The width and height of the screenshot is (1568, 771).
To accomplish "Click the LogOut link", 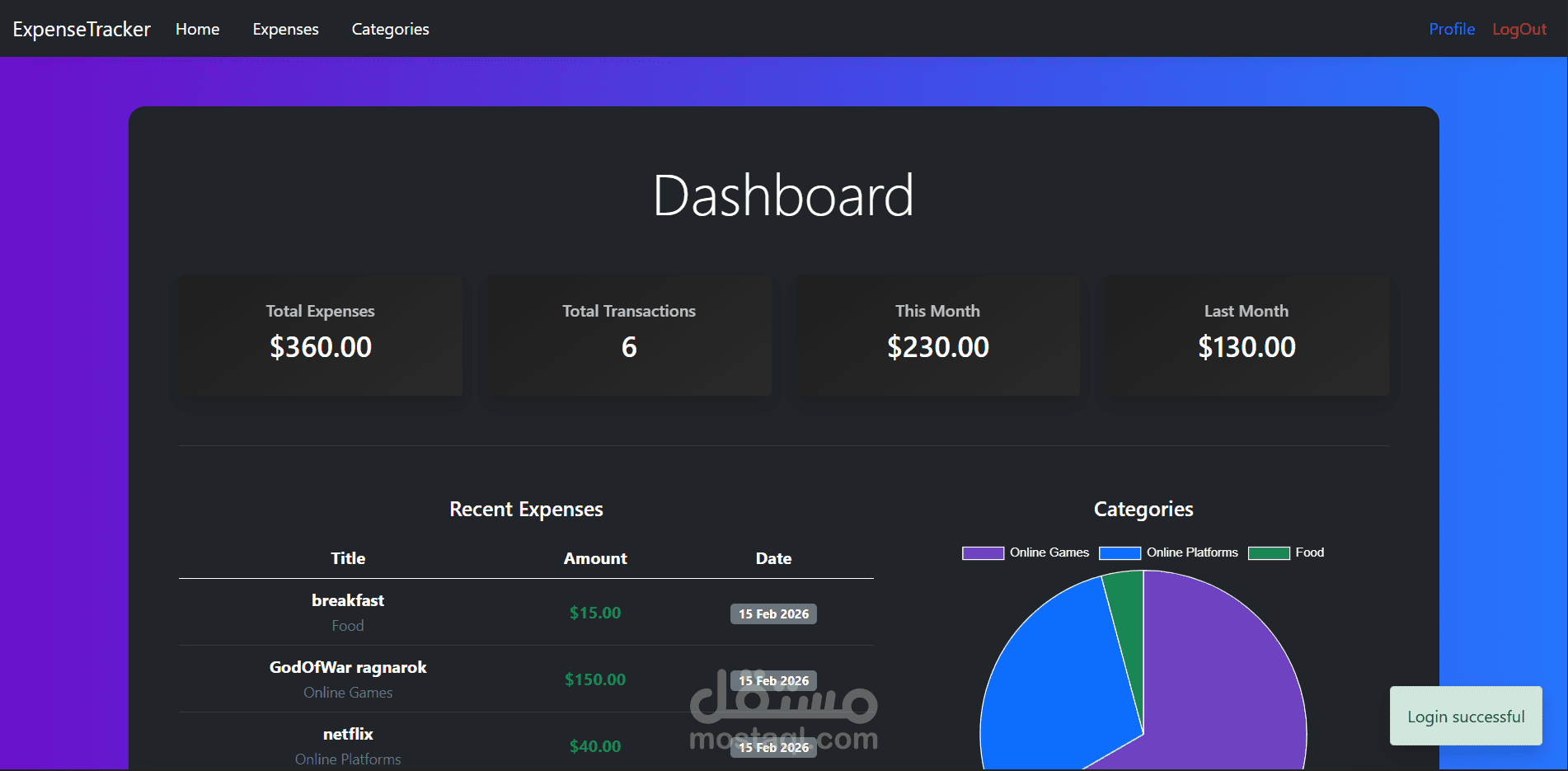I will (x=1519, y=28).
